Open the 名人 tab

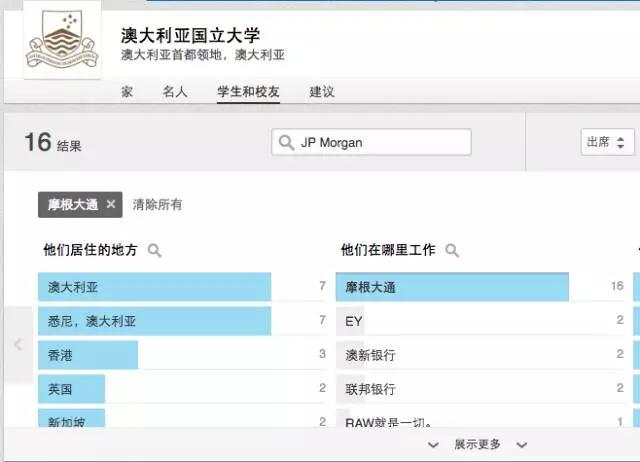[175, 92]
